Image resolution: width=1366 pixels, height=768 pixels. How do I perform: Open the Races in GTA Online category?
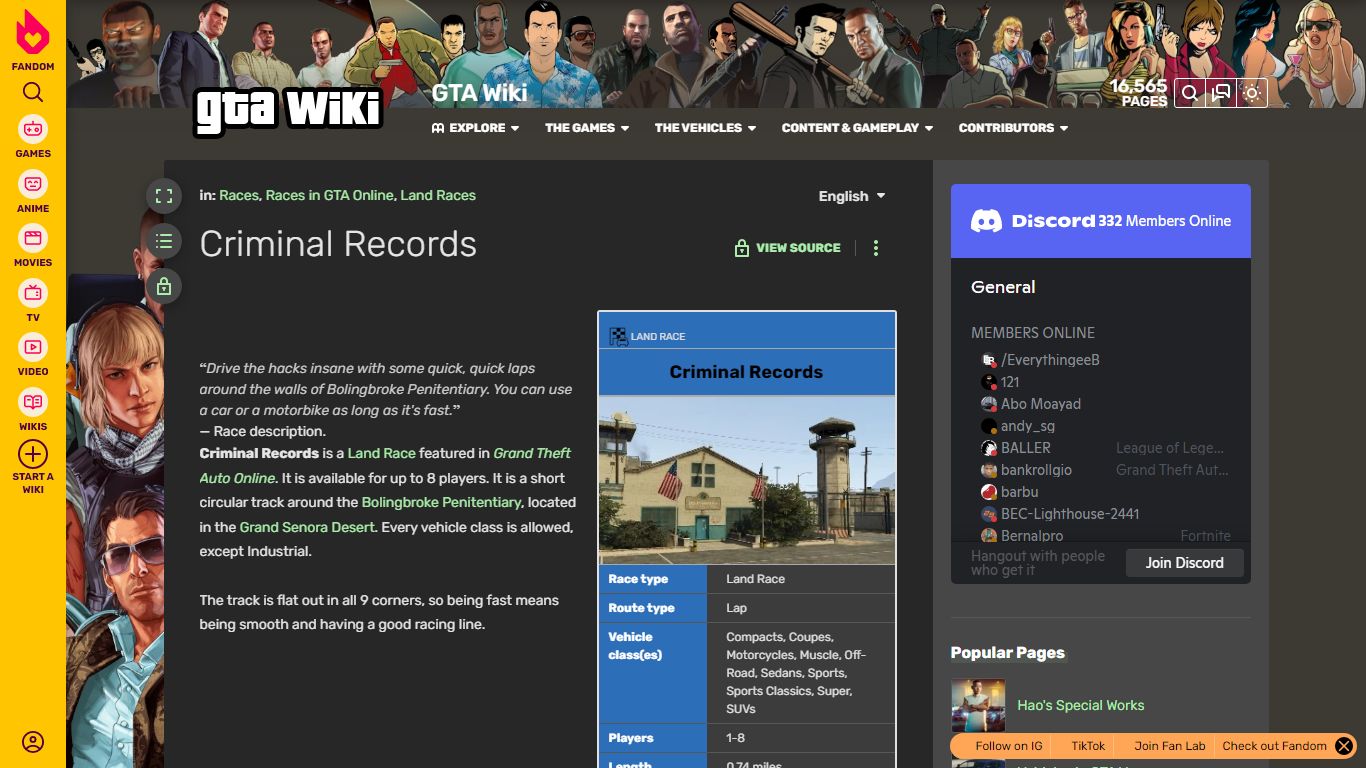[330, 196]
